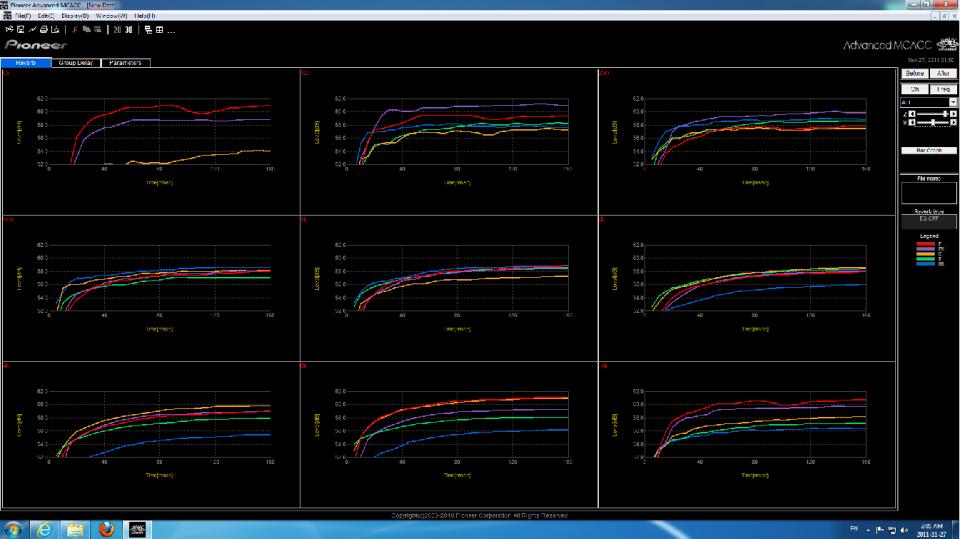The height and width of the screenshot is (539, 960).
Task: Open the Parameters tab
Action: [125, 62]
